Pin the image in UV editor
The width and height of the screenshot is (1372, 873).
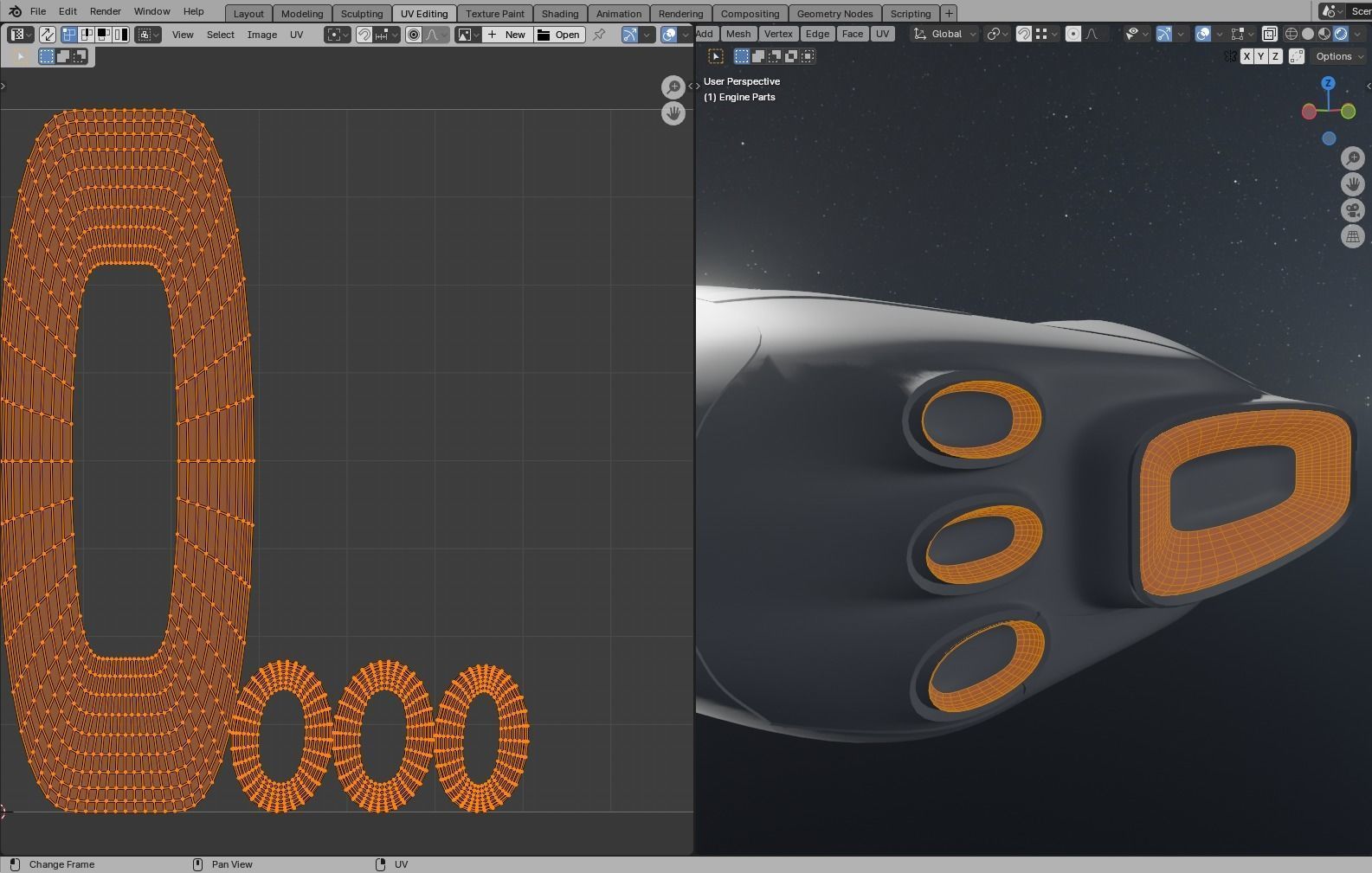[x=598, y=35]
